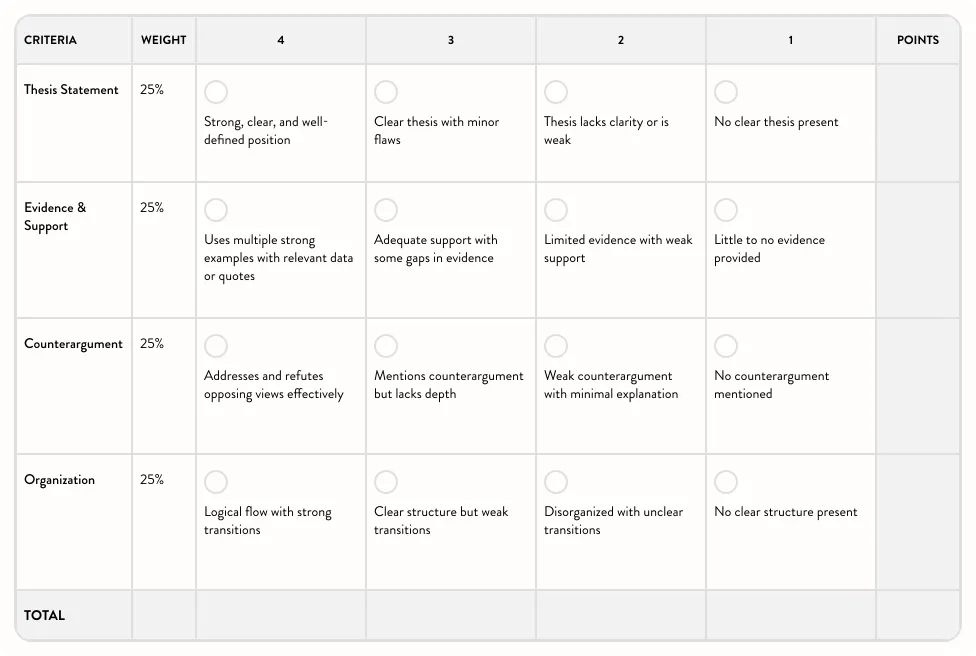Screen dimensions: 976x656
Task: Click the POINTS column header
Action: pyautogui.click(x=917, y=41)
